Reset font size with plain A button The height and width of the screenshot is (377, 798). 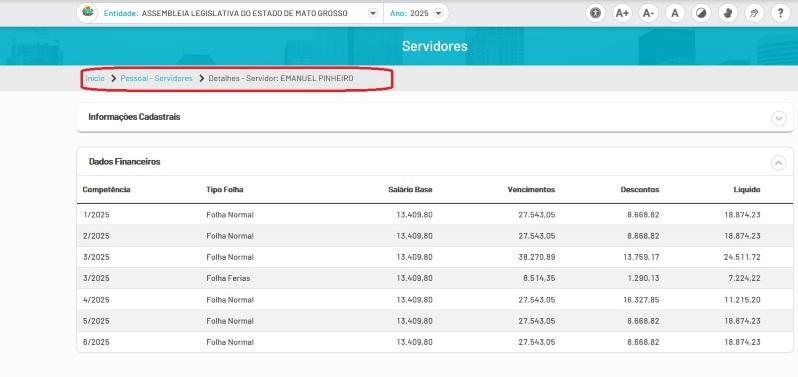pyautogui.click(x=675, y=13)
